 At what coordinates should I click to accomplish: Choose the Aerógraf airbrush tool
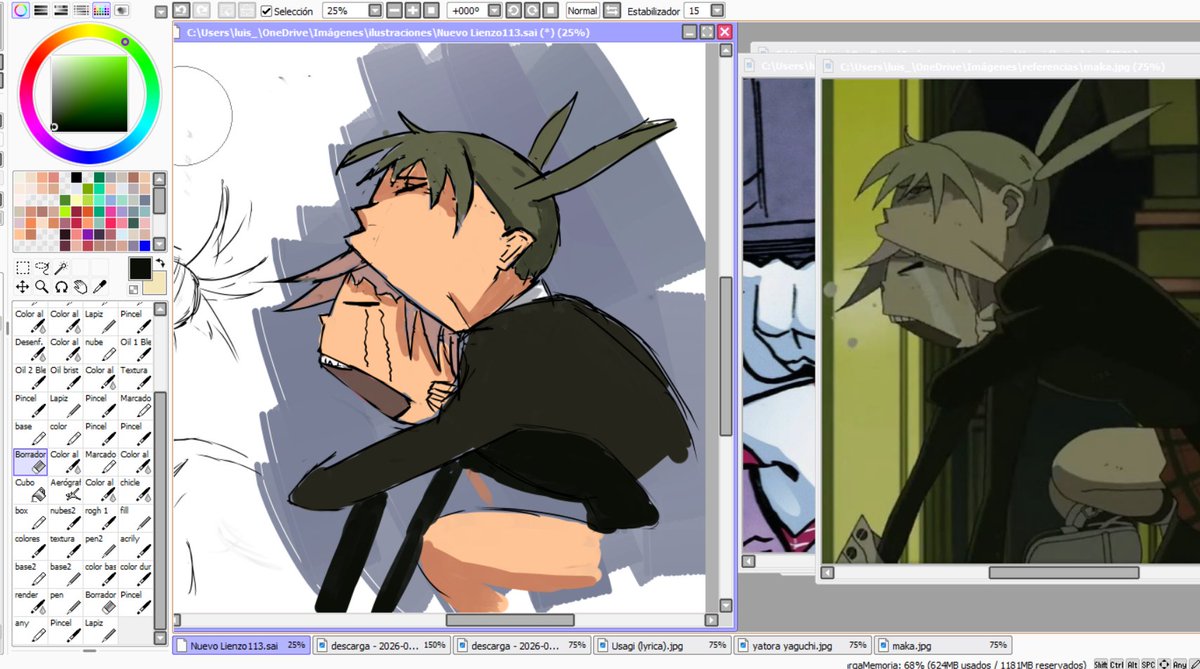65,489
